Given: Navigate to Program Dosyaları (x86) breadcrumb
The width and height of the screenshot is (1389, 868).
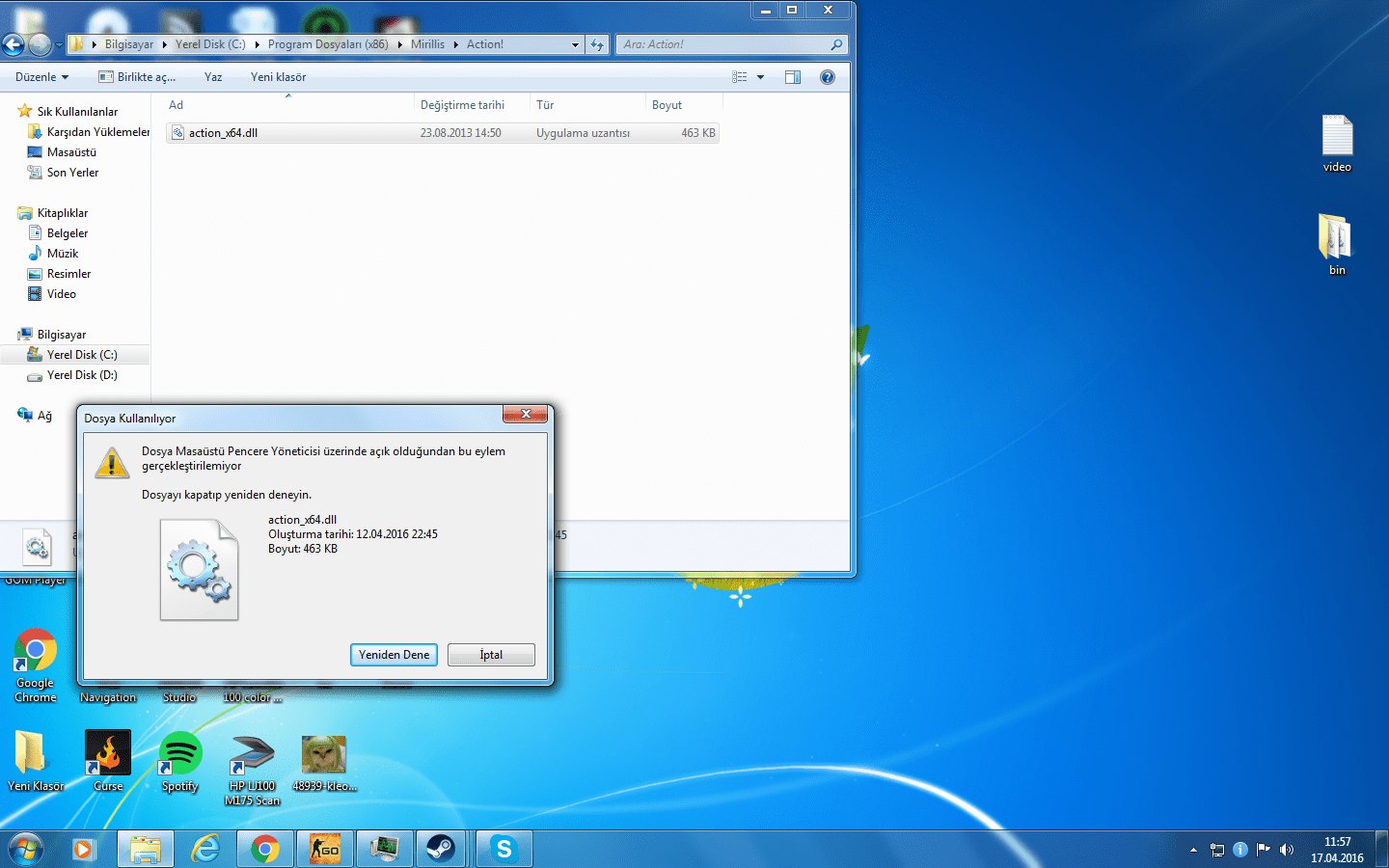Looking at the screenshot, I should (x=328, y=44).
